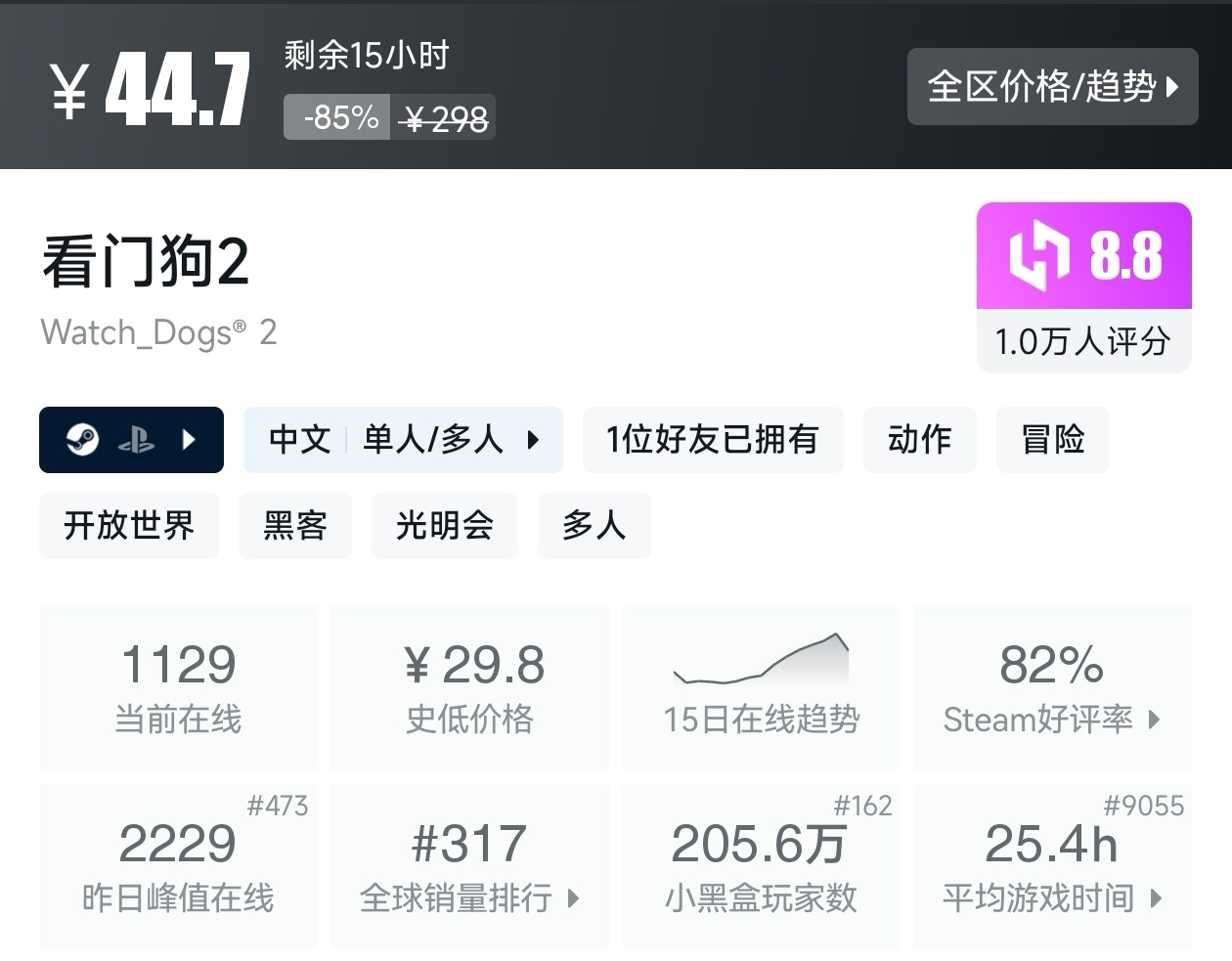Tap the #162 rank label
1232x961 pixels.
pos(862,806)
